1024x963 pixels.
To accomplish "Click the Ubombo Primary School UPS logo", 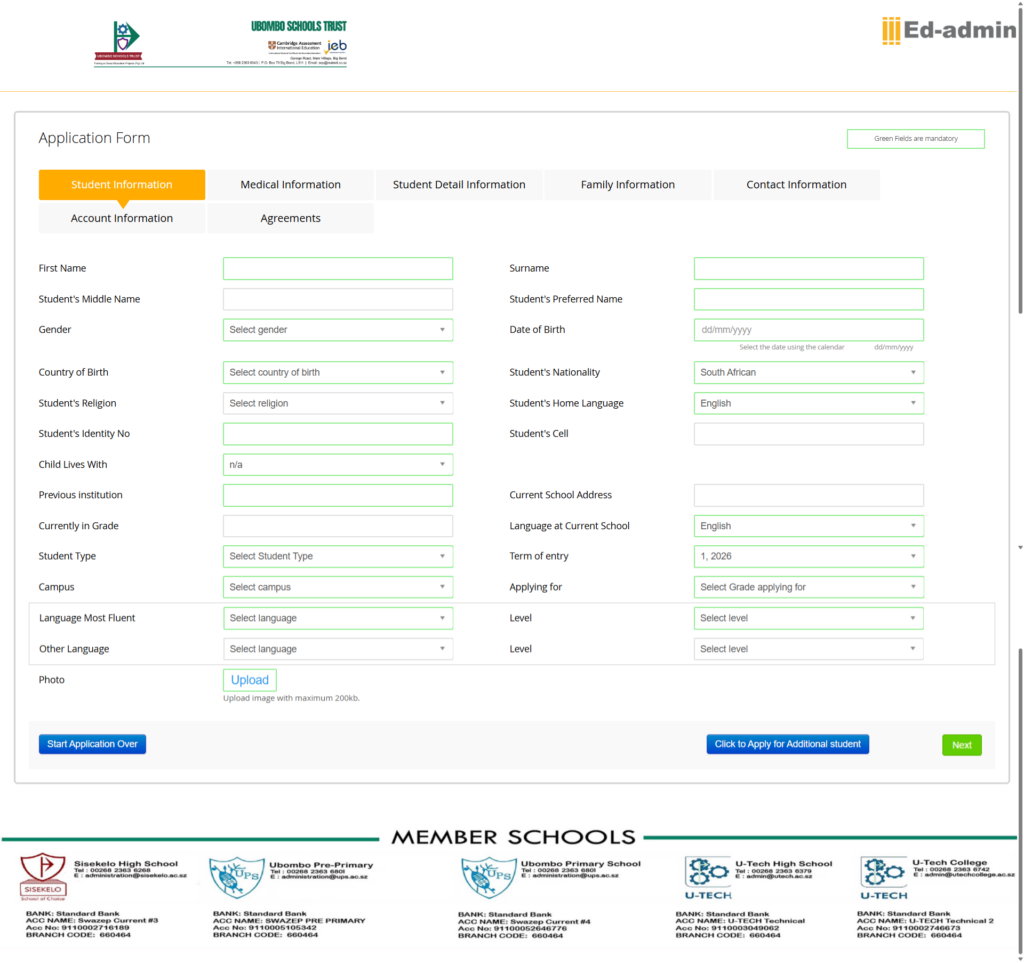I will click(488, 877).
